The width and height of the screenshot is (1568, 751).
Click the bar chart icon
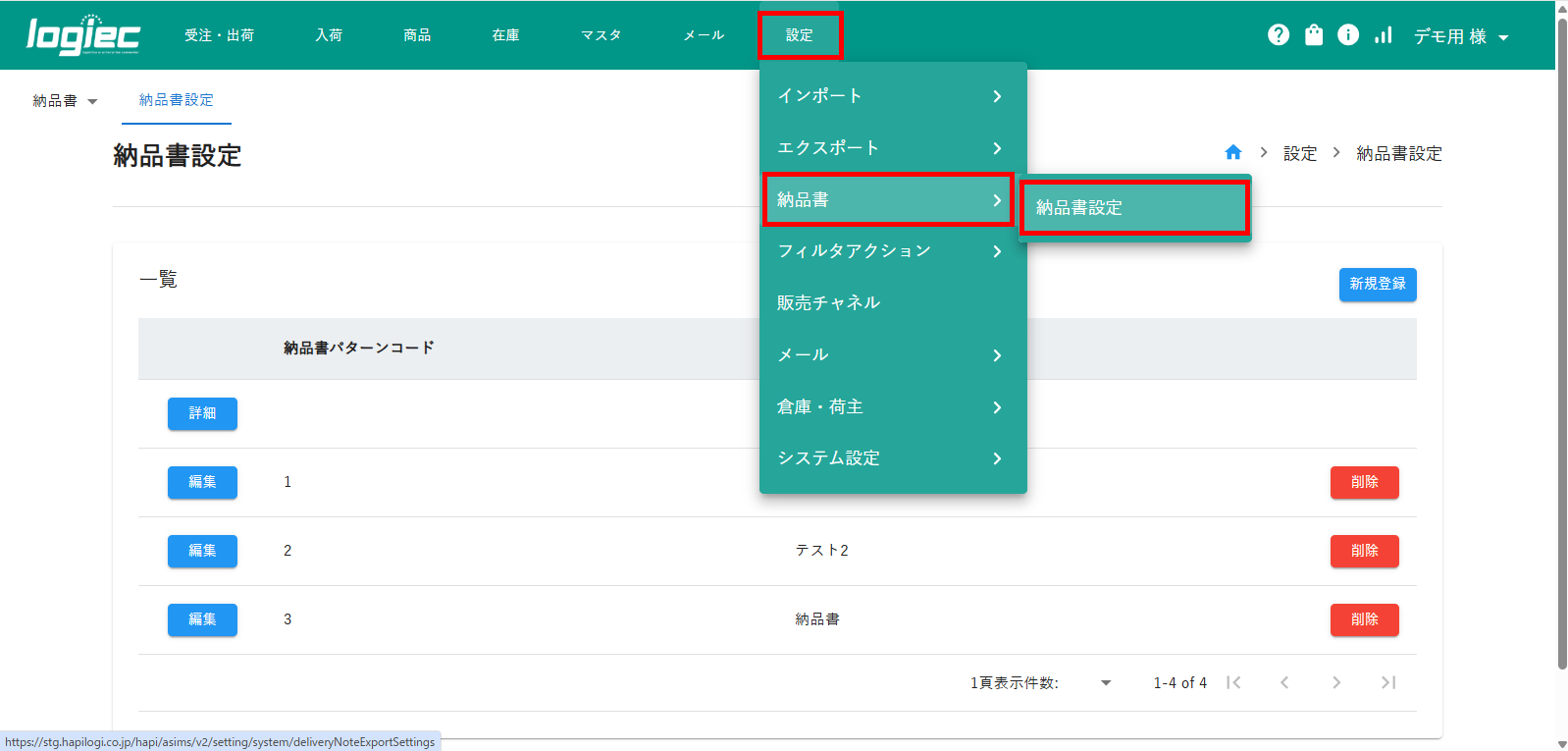1384,35
